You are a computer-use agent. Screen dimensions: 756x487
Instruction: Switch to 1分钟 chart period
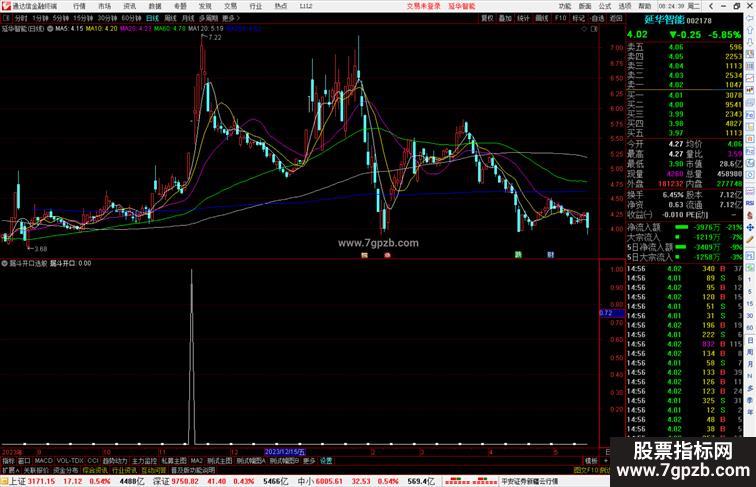(40, 18)
